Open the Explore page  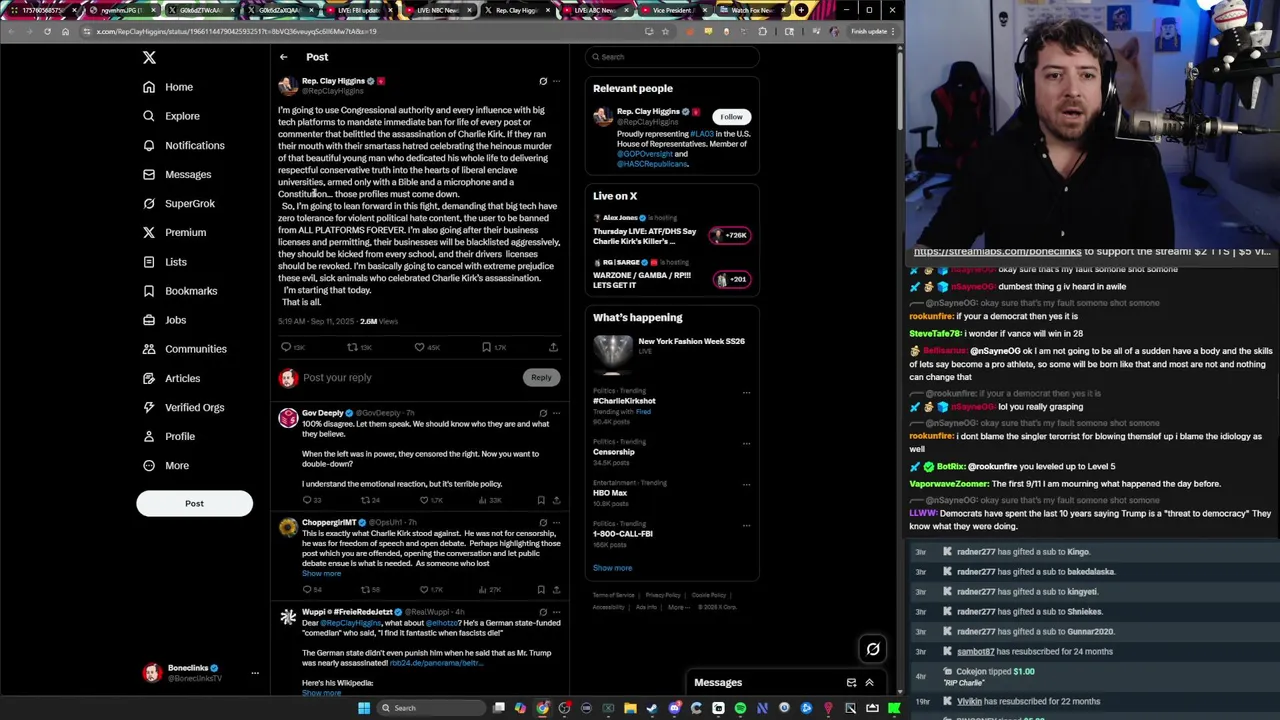click(171, 116)
